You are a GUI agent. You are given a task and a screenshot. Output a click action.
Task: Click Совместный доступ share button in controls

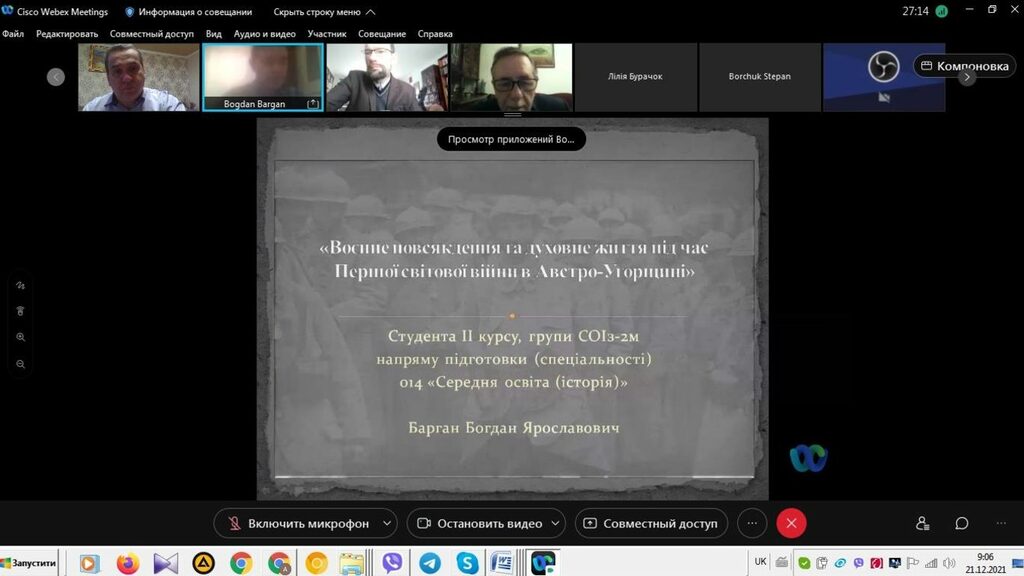[649, 523]
